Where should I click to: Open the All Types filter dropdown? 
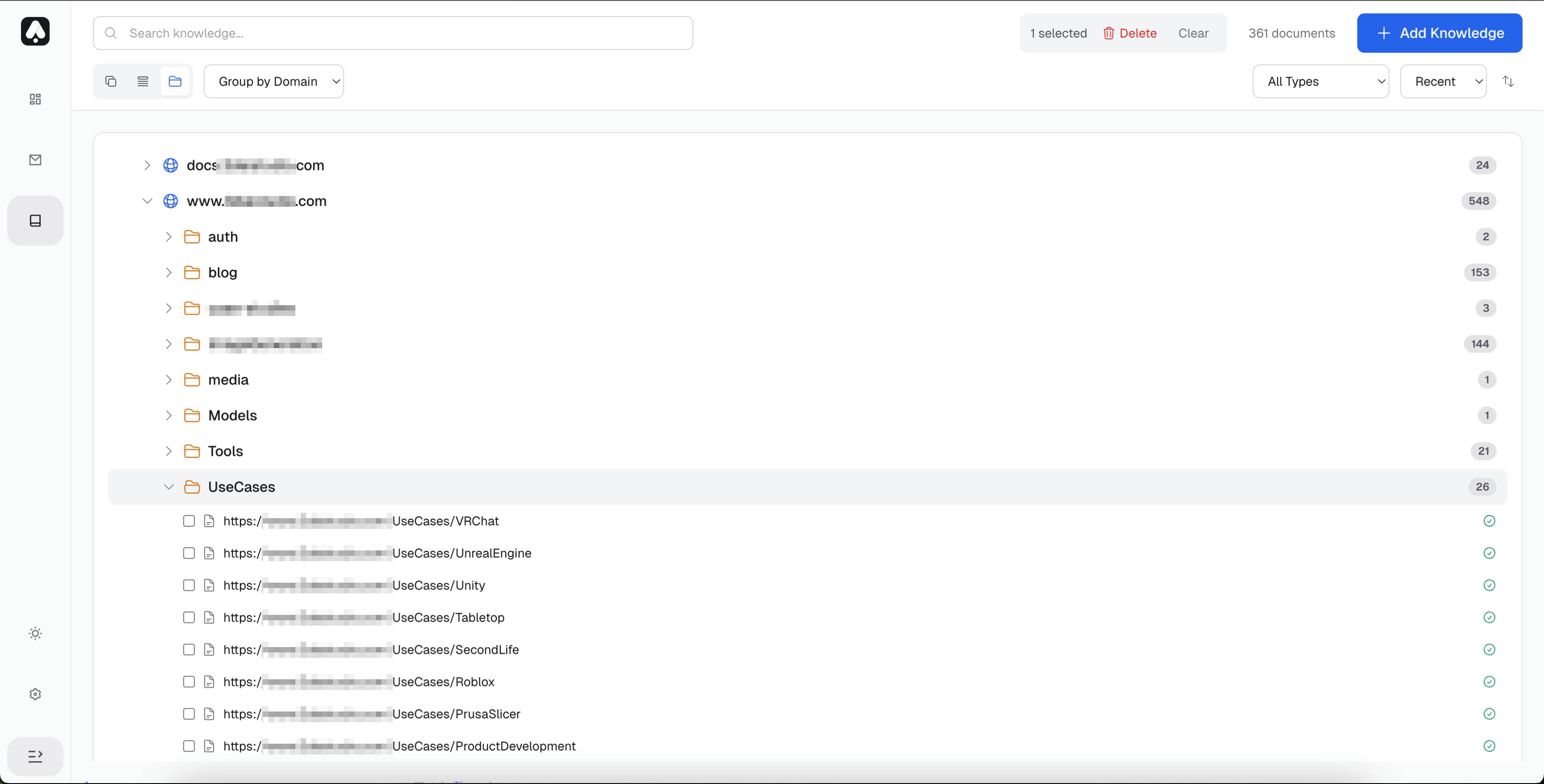1321,81
